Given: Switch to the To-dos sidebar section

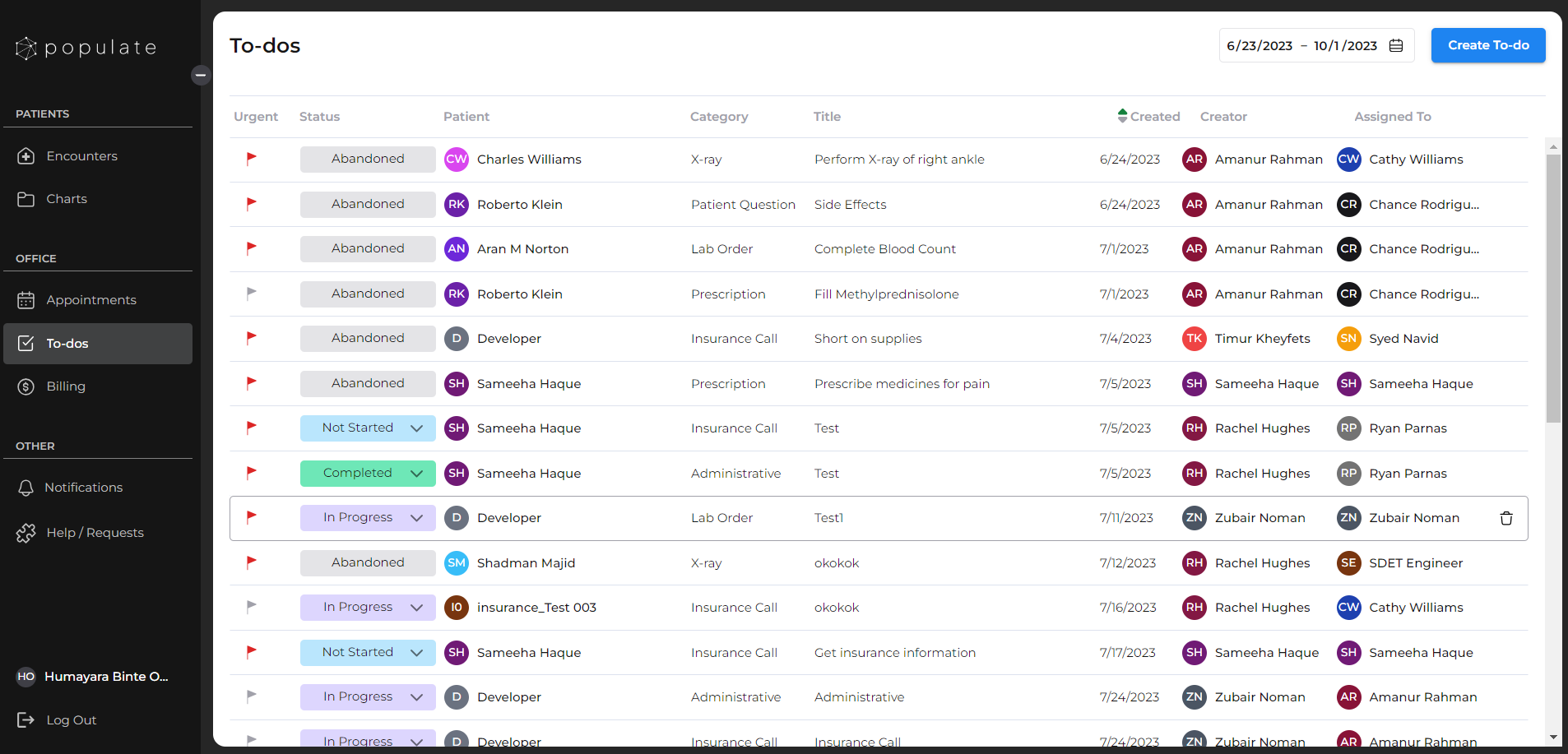Looking at the screenshot, I should coord(66,343).
